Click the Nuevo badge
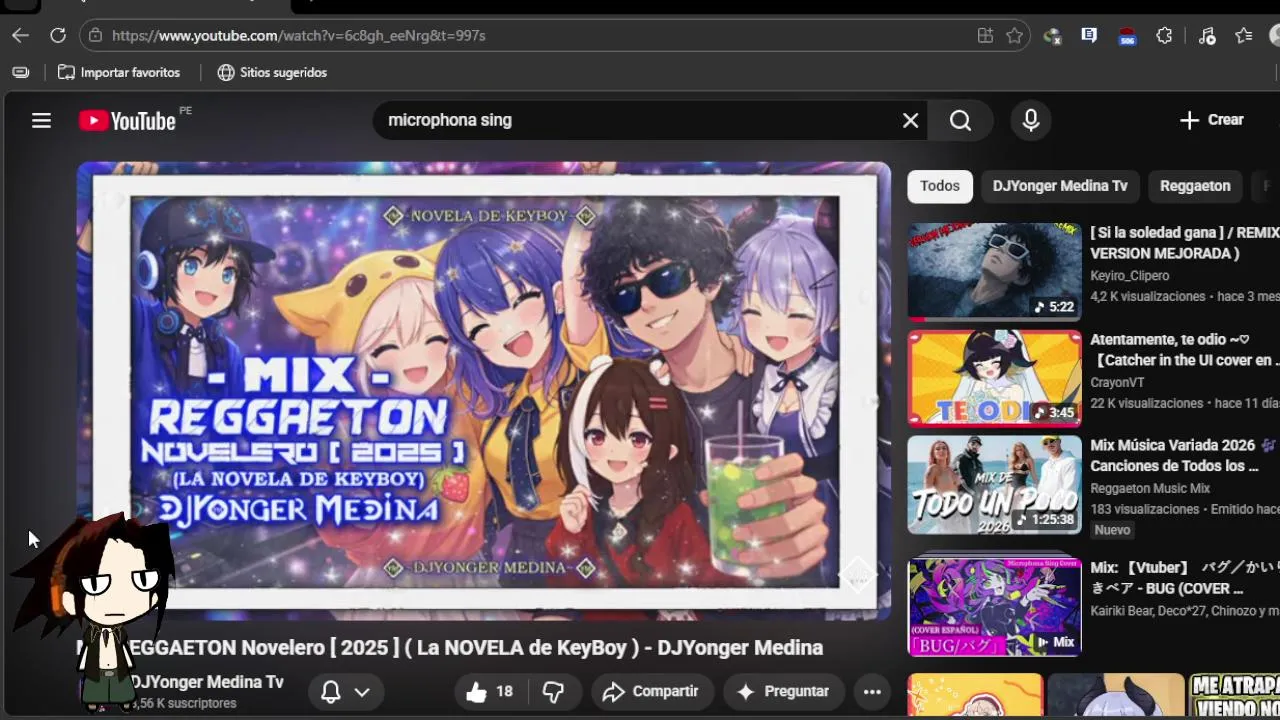This screenshot has height=720, width=1280. pyautogui.click(x=1112, y=530)
